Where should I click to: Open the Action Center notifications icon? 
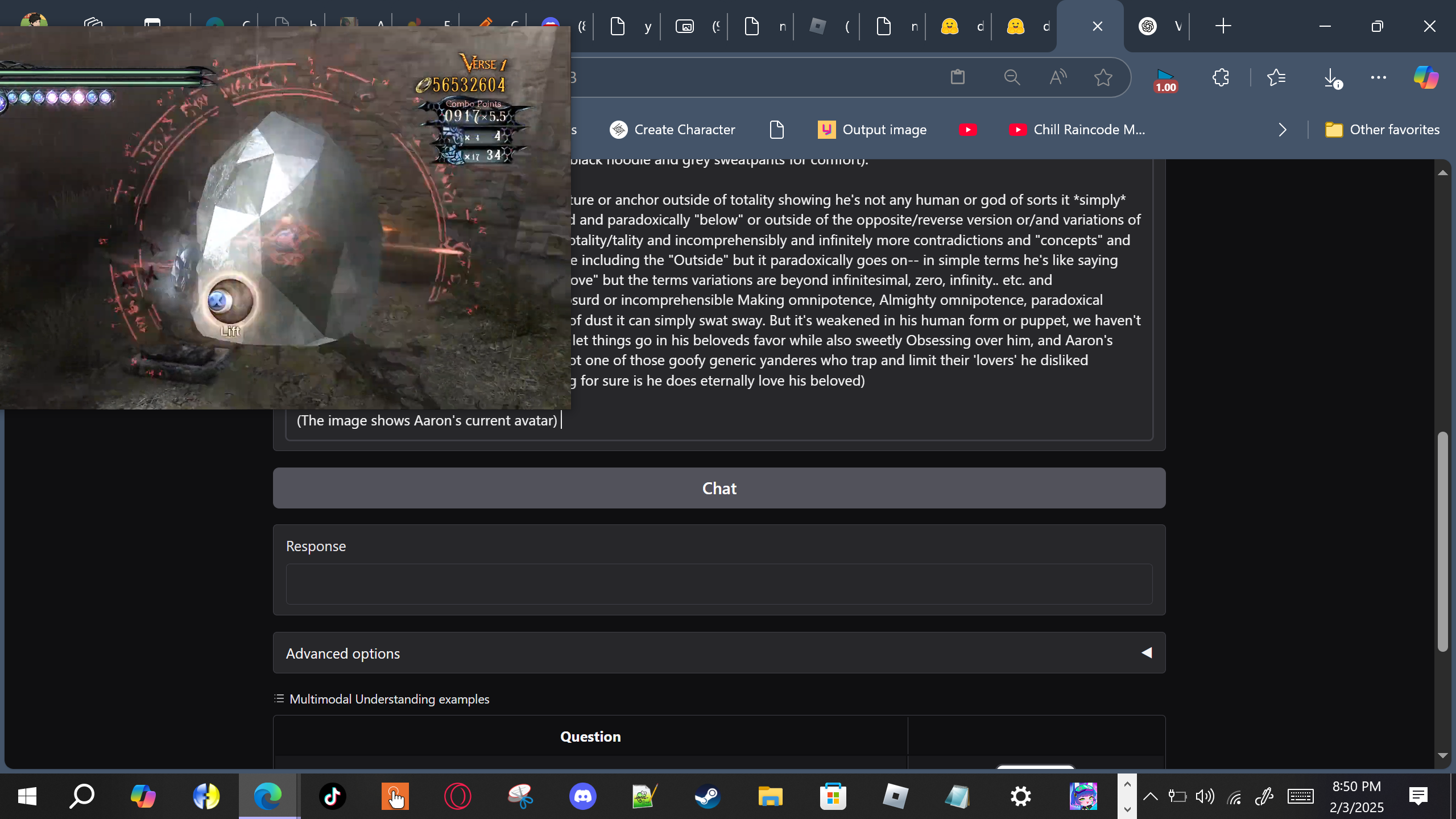tap(1418, 796)
